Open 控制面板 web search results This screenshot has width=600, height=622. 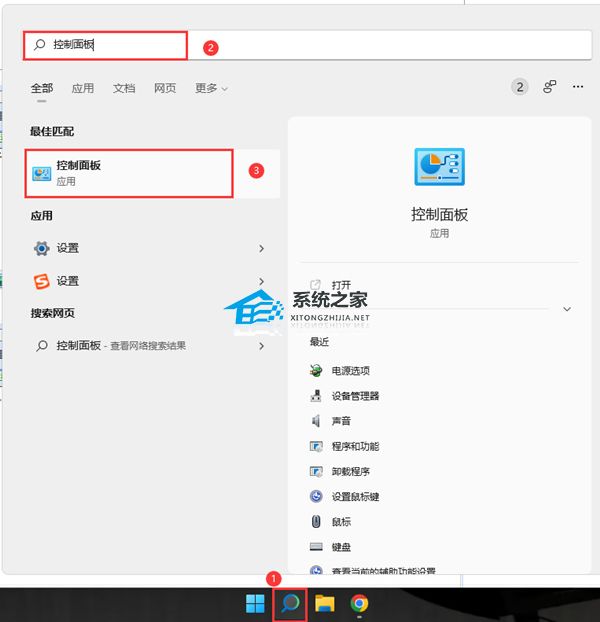pos(121,346)
